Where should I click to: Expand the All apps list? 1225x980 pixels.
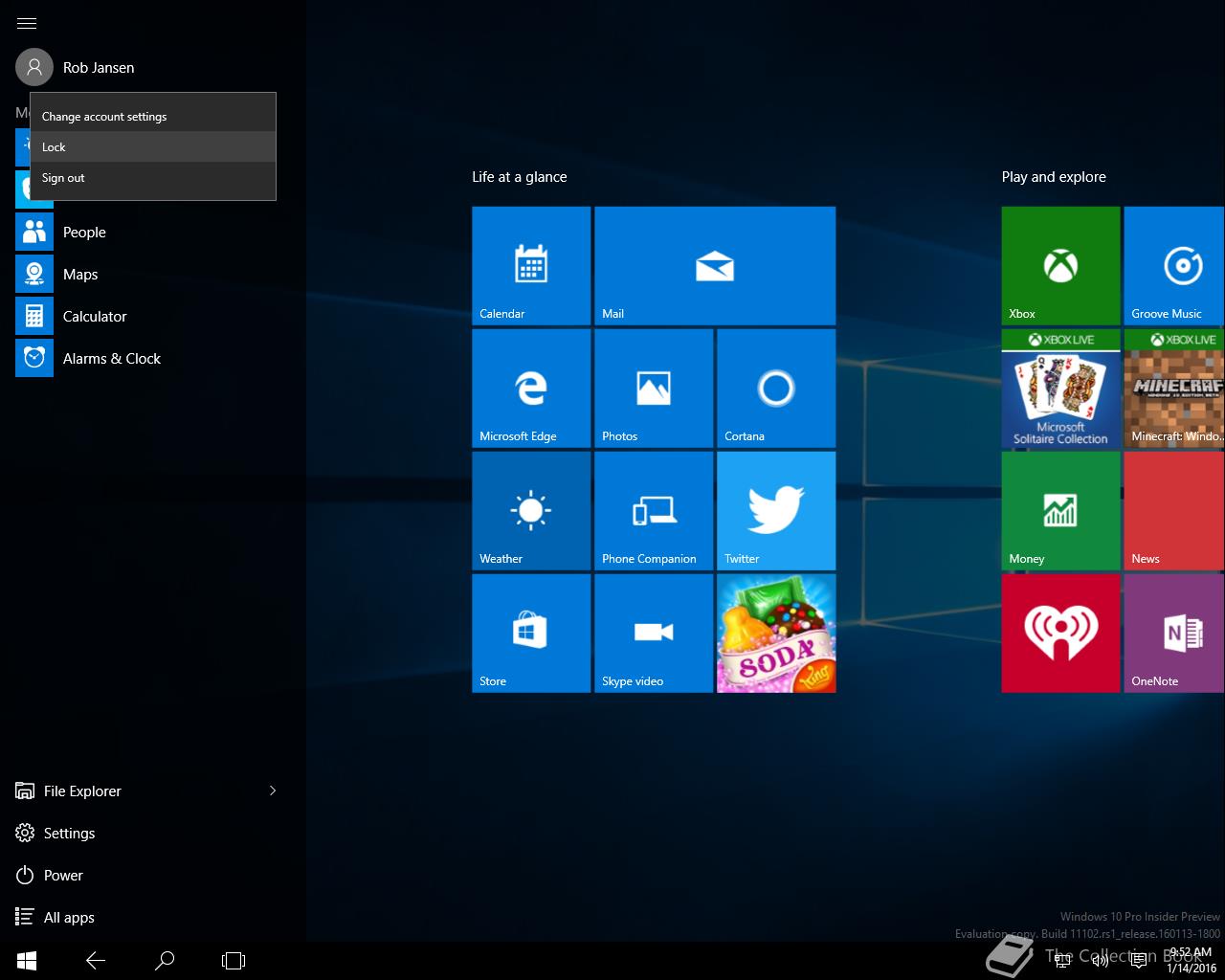(x=69, y=917)
